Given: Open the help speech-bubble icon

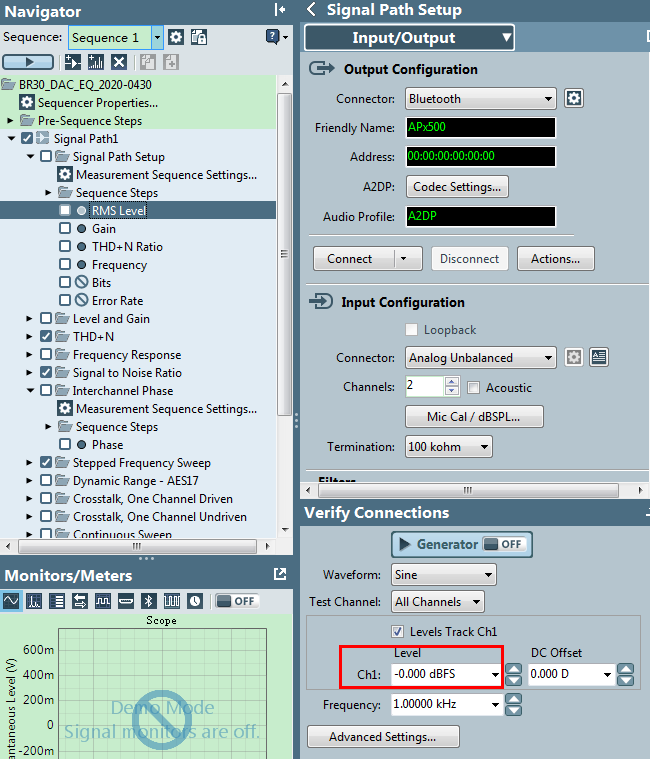Looking at the screenshot, I should [x=272, y=36].
